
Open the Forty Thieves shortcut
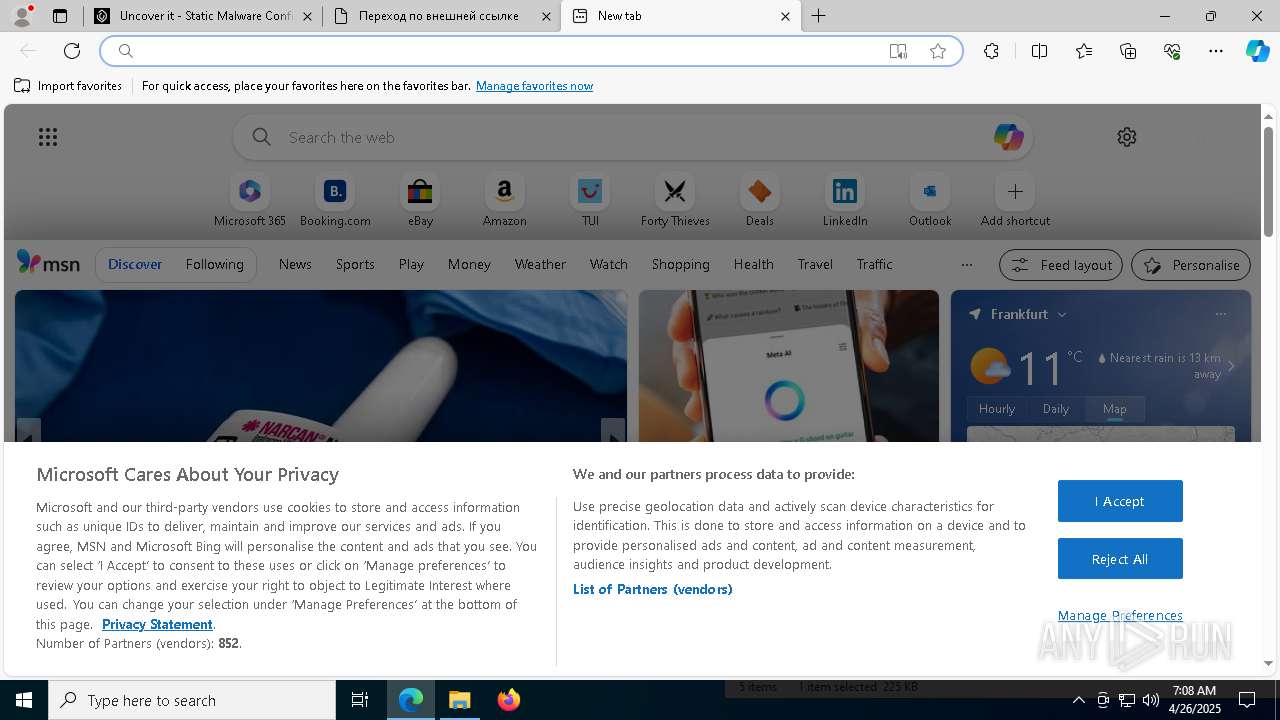[x=675, y=201]
